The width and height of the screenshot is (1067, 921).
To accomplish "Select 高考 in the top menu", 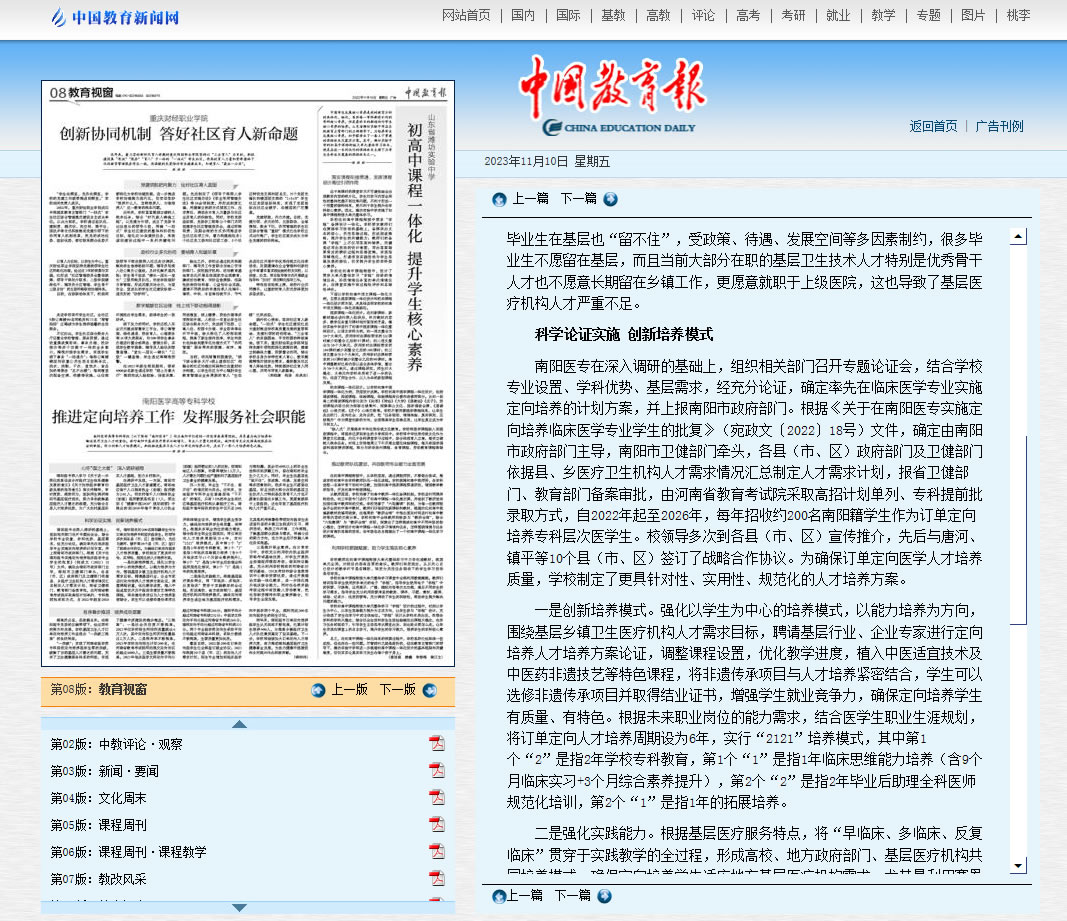I will (x=748, y=16).
